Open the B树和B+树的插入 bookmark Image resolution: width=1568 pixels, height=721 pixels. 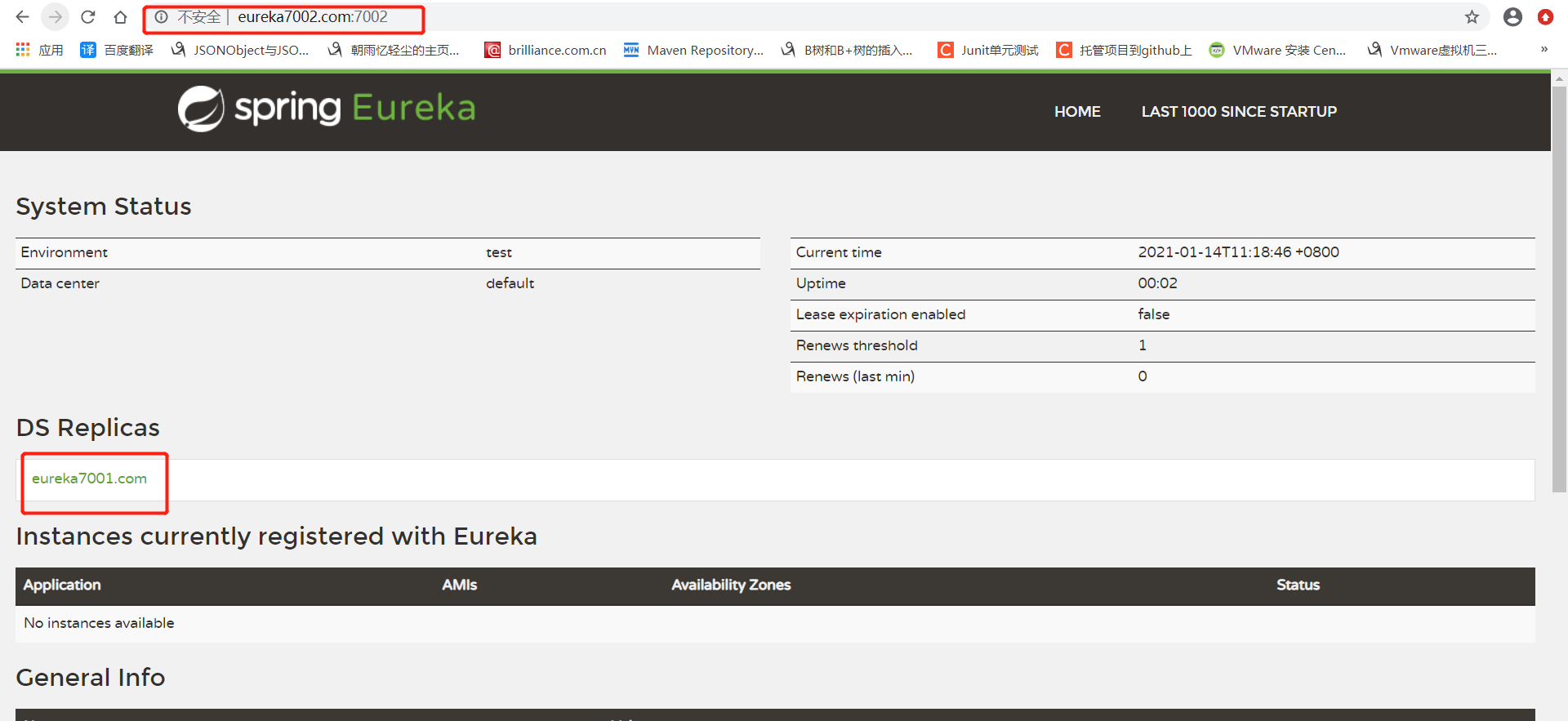click(x=847, y=50)
